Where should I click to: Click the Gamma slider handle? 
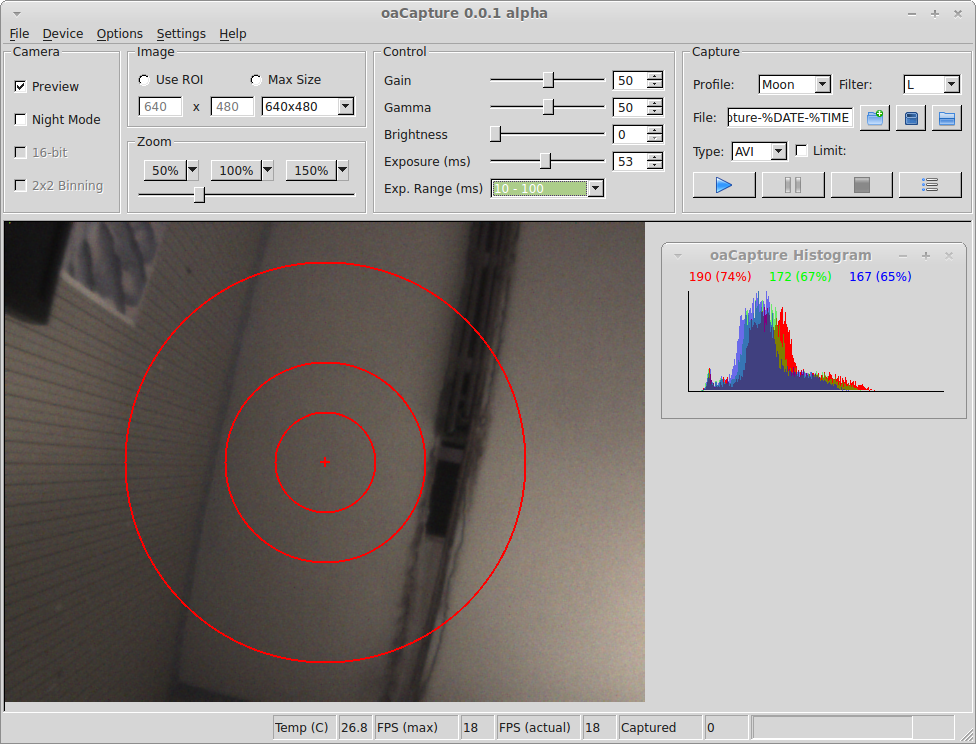click(x=548, y=107)
